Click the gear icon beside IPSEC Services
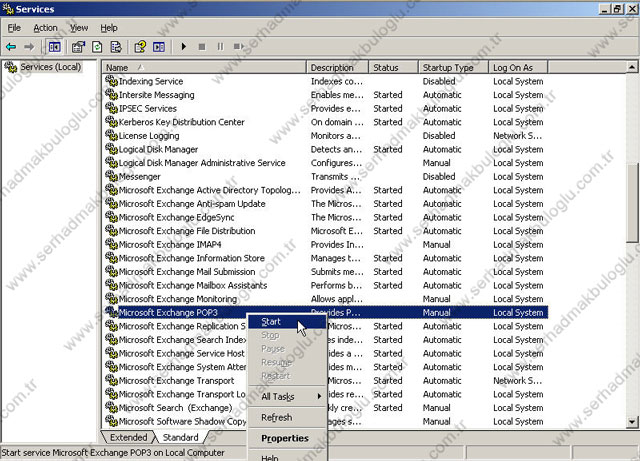The image size is (640, 461). [111, 108]
